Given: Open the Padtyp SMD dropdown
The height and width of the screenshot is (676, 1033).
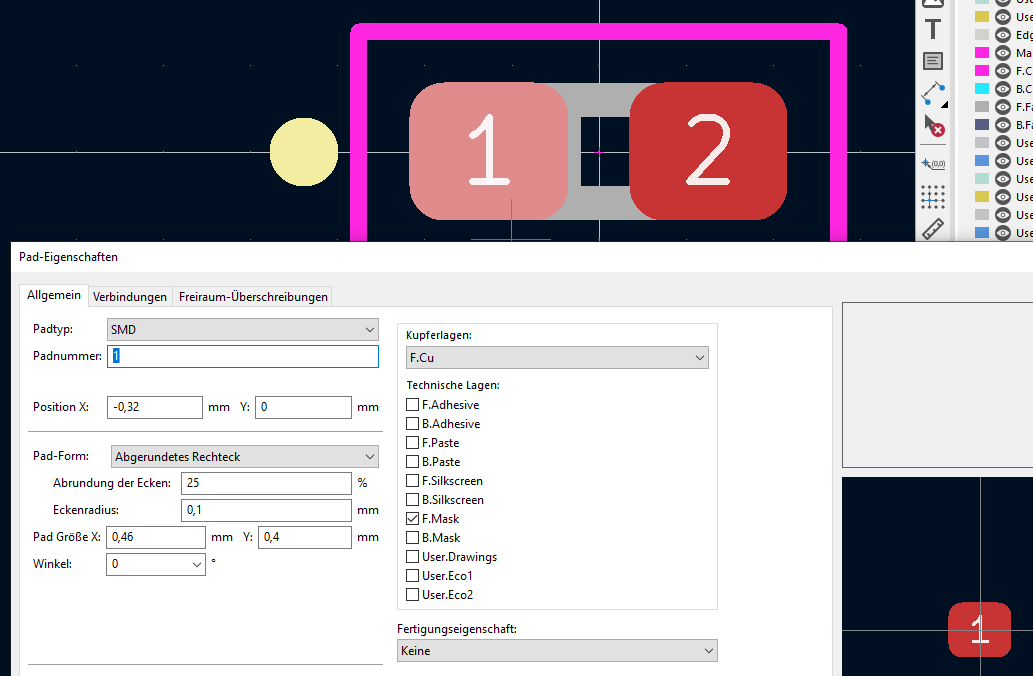Looking at the screenshot, I should (x=242, y=329).
